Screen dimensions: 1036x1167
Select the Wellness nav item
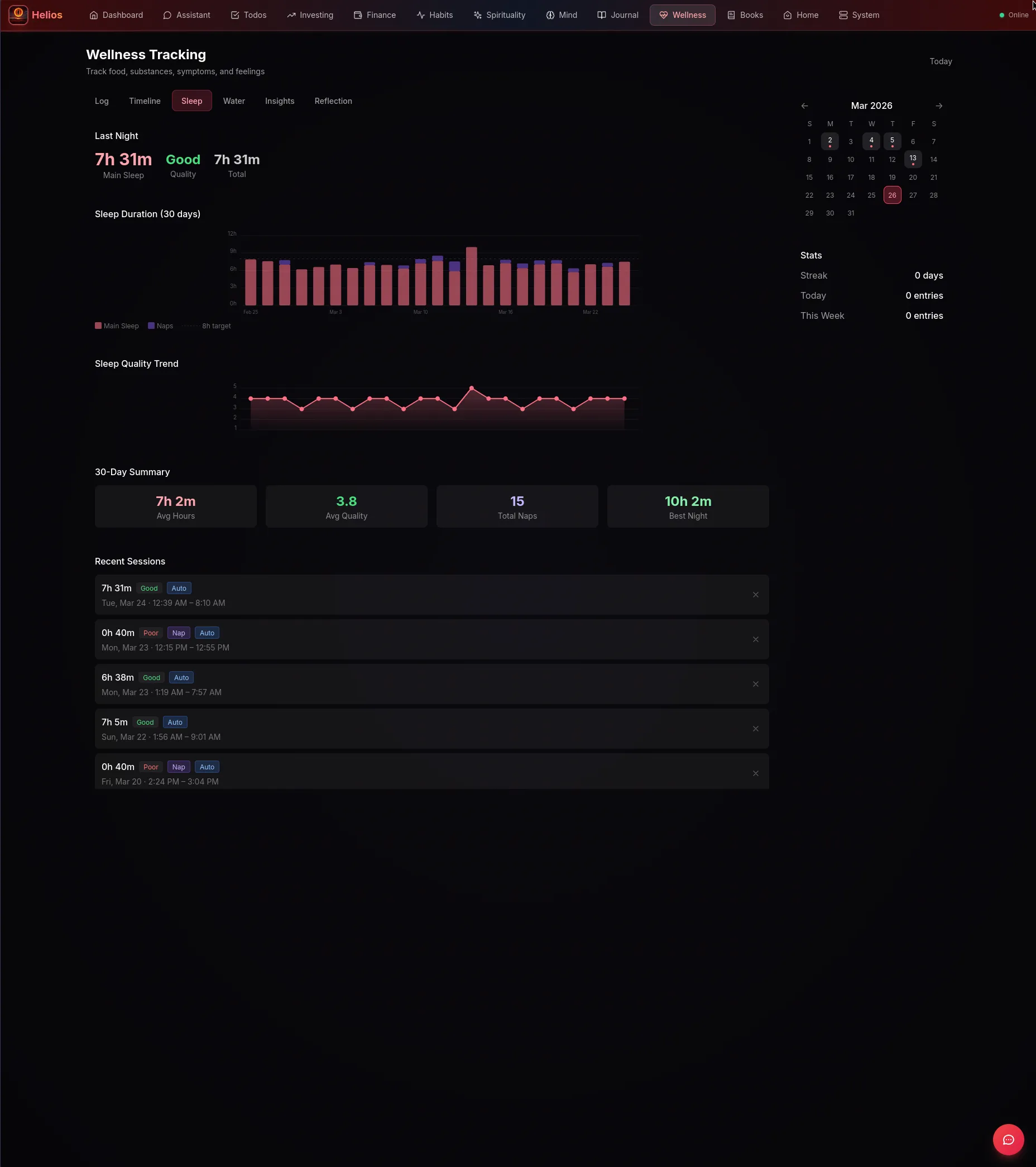pos(683,15)
